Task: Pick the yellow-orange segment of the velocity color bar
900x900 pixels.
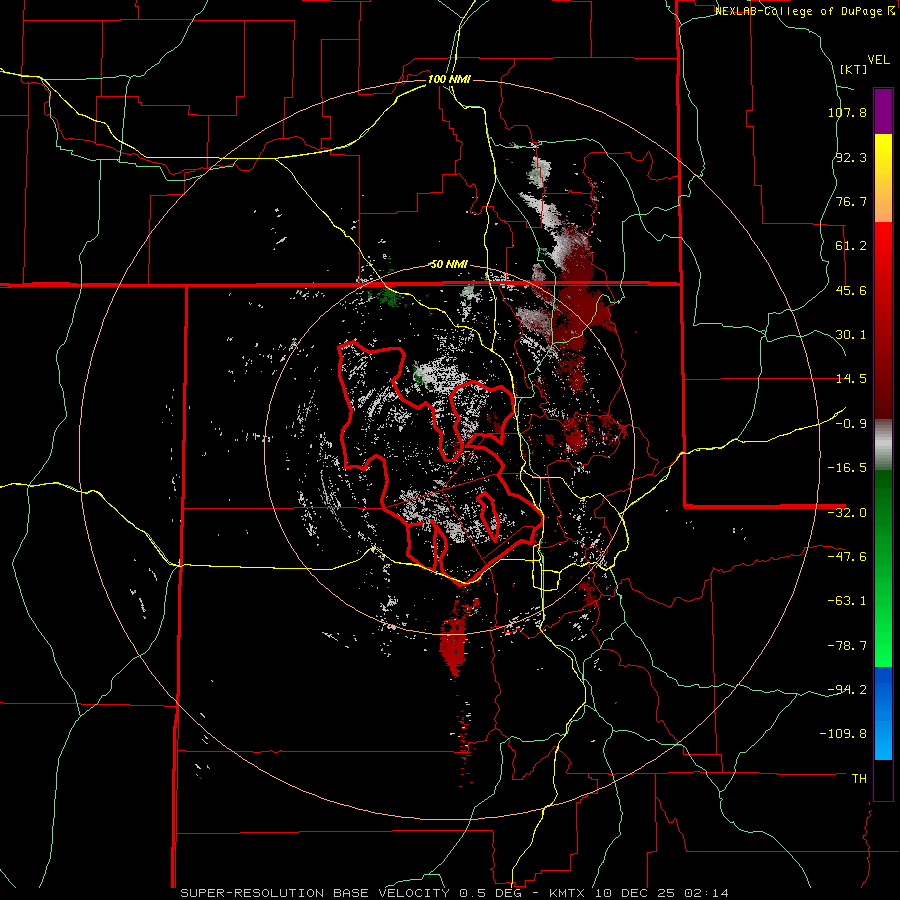Action: (x=883, y=178)
